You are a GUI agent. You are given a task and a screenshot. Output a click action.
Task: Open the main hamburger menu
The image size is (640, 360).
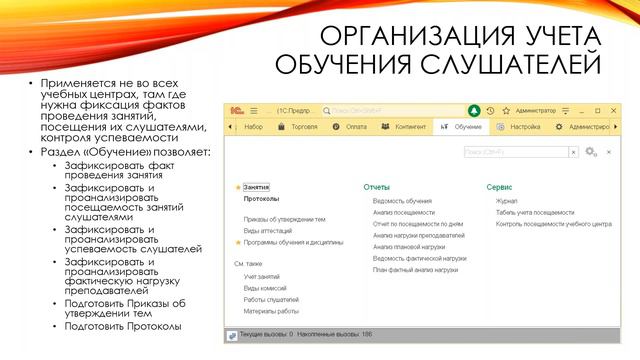click(x=254, y=111)
